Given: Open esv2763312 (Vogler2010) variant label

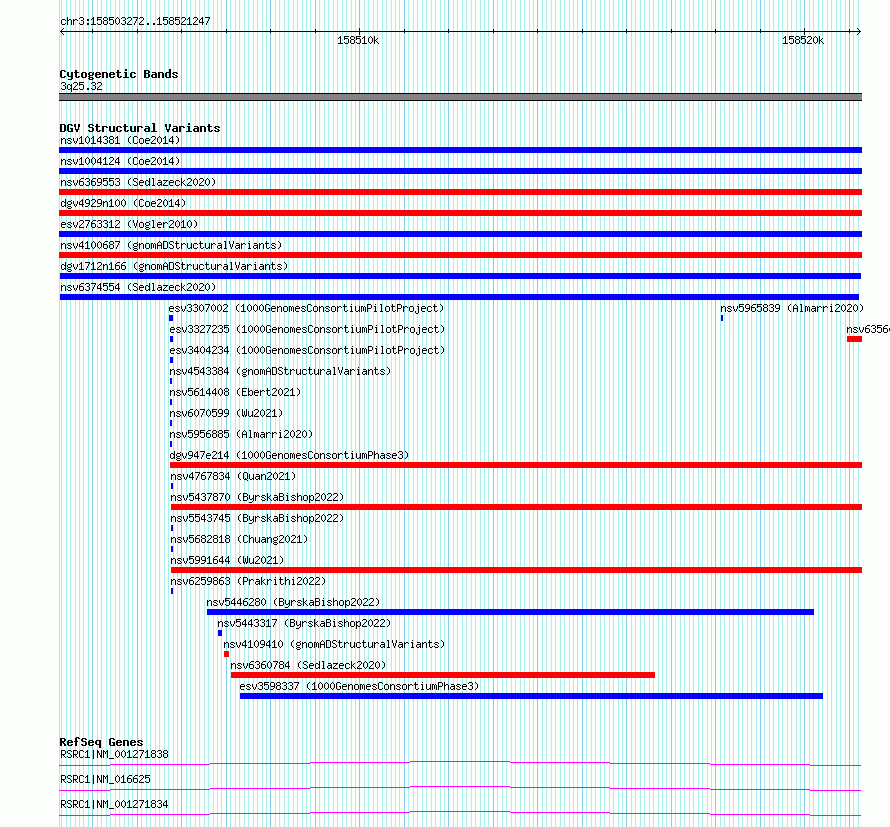Looking at the screenshot, I should (x=129, y=224).
